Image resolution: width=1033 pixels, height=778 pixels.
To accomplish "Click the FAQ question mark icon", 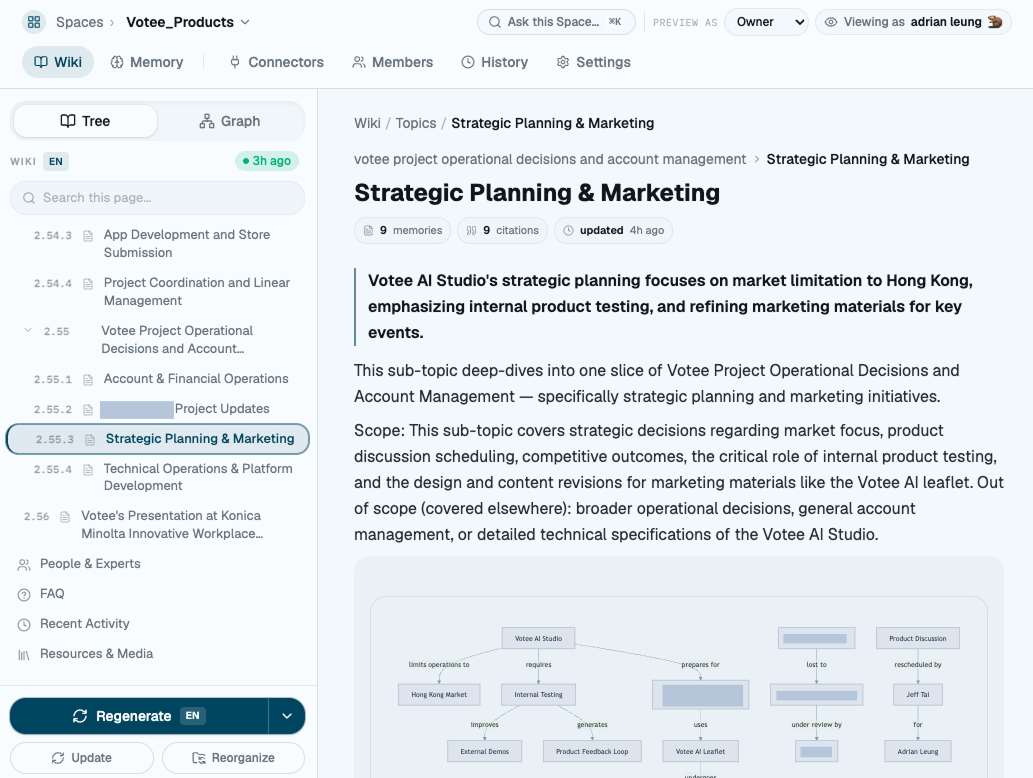I will coord(24,594).
